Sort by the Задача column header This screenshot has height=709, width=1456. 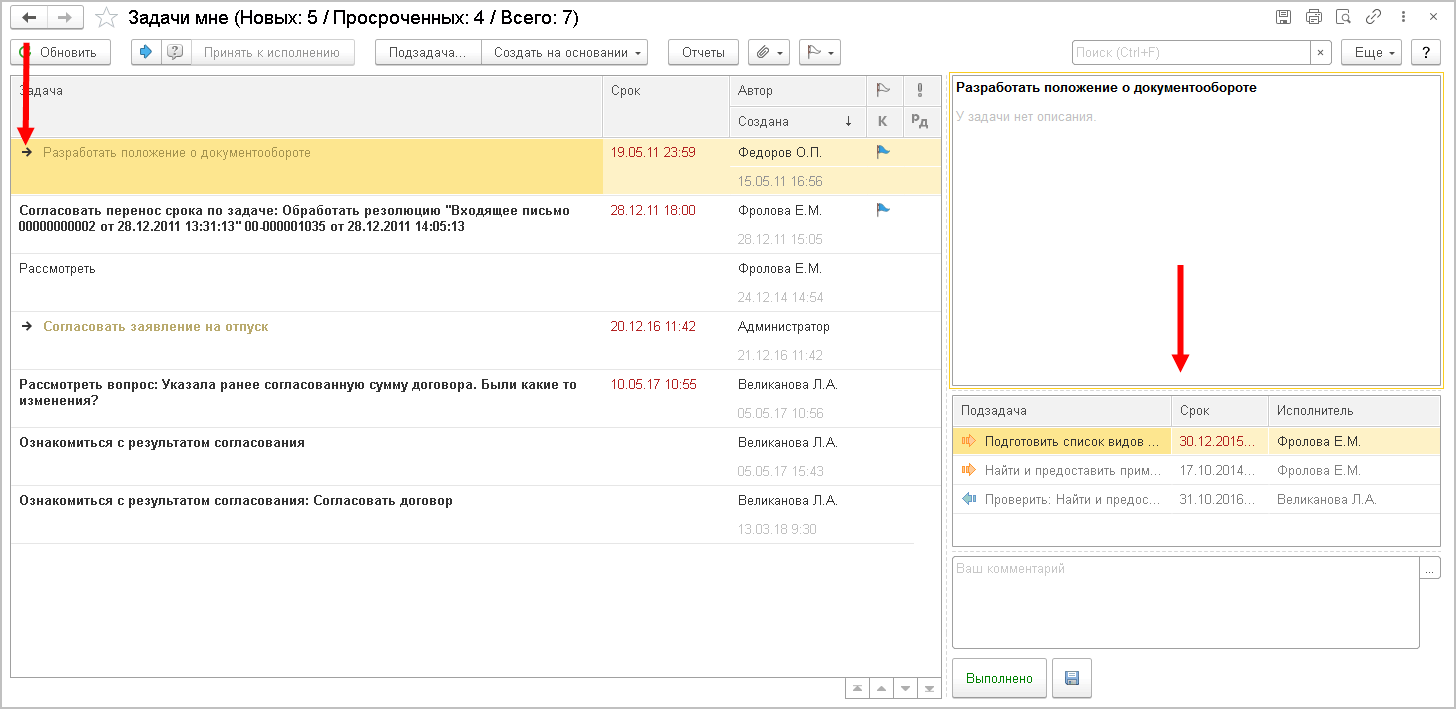(306, 105)
